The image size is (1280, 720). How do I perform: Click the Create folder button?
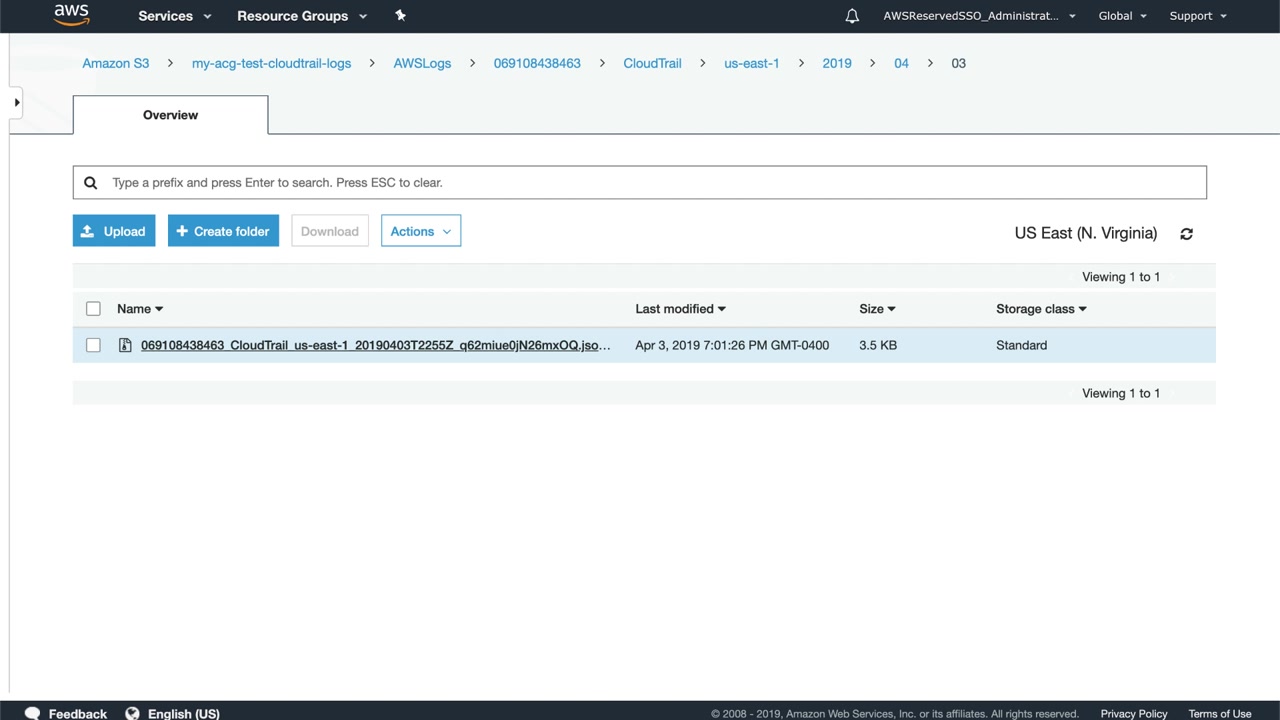click(x=223, y=231)
